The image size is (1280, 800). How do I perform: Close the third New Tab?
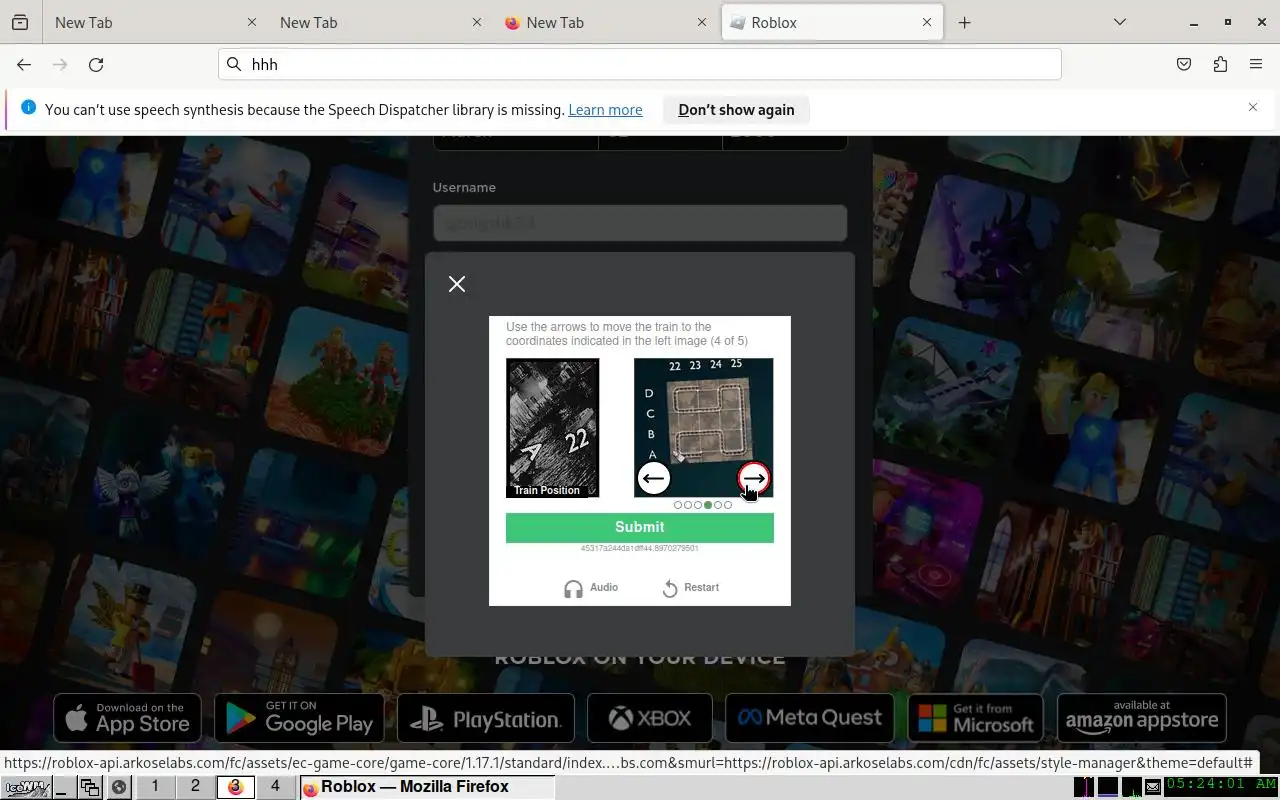[x=701, y=22]
